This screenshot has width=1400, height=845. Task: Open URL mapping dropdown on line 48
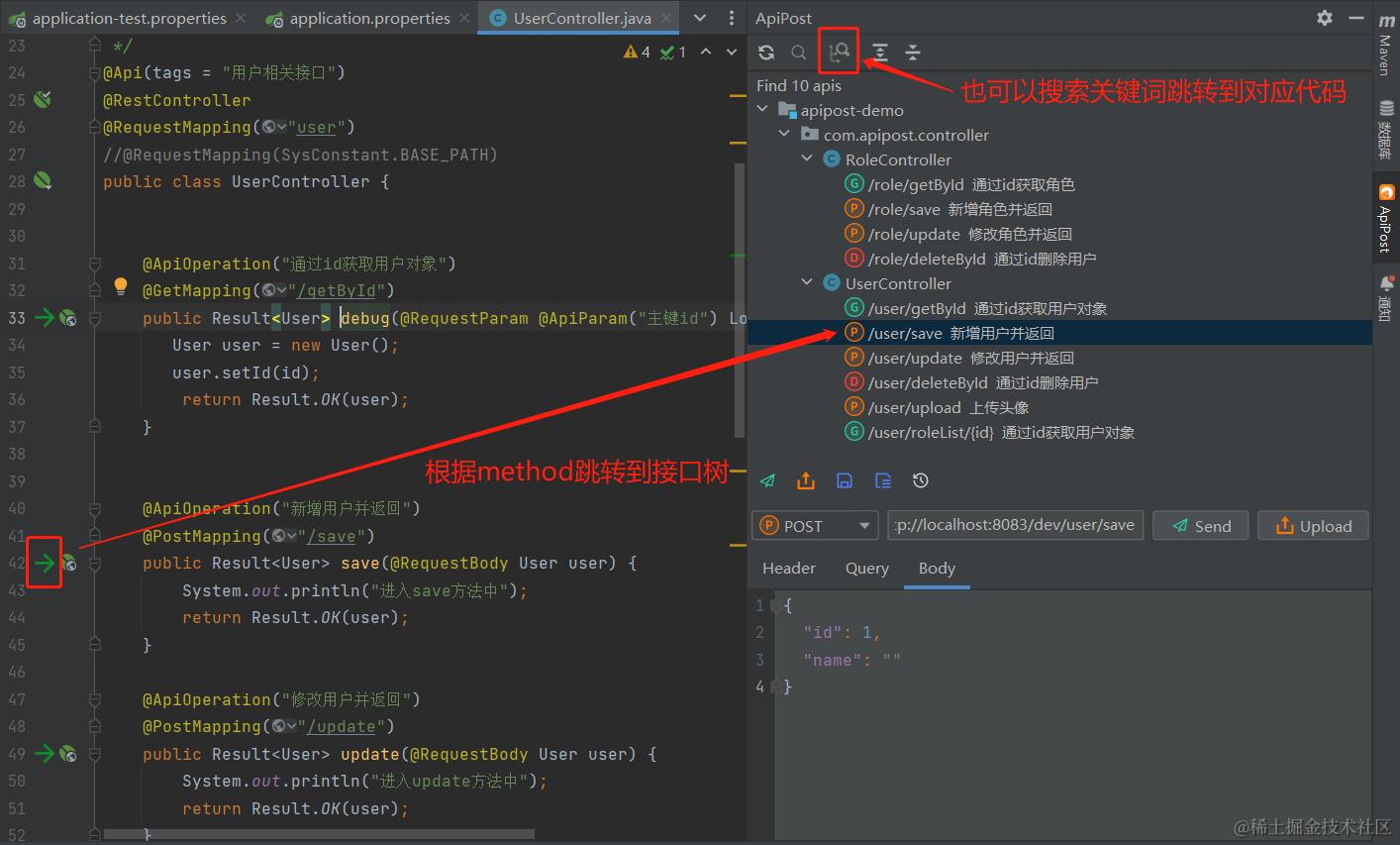(283, 726)
